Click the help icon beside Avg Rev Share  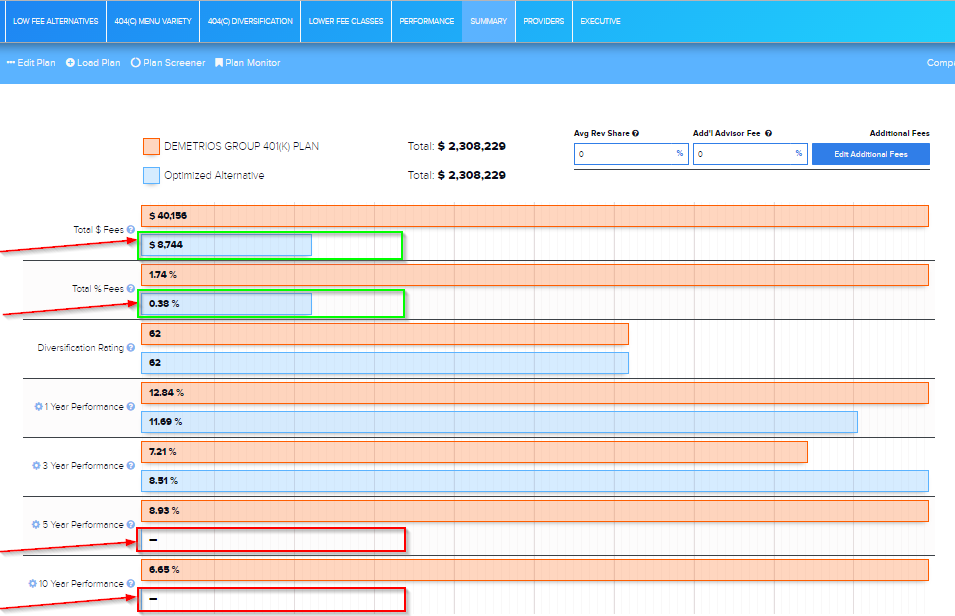[636, 133]
